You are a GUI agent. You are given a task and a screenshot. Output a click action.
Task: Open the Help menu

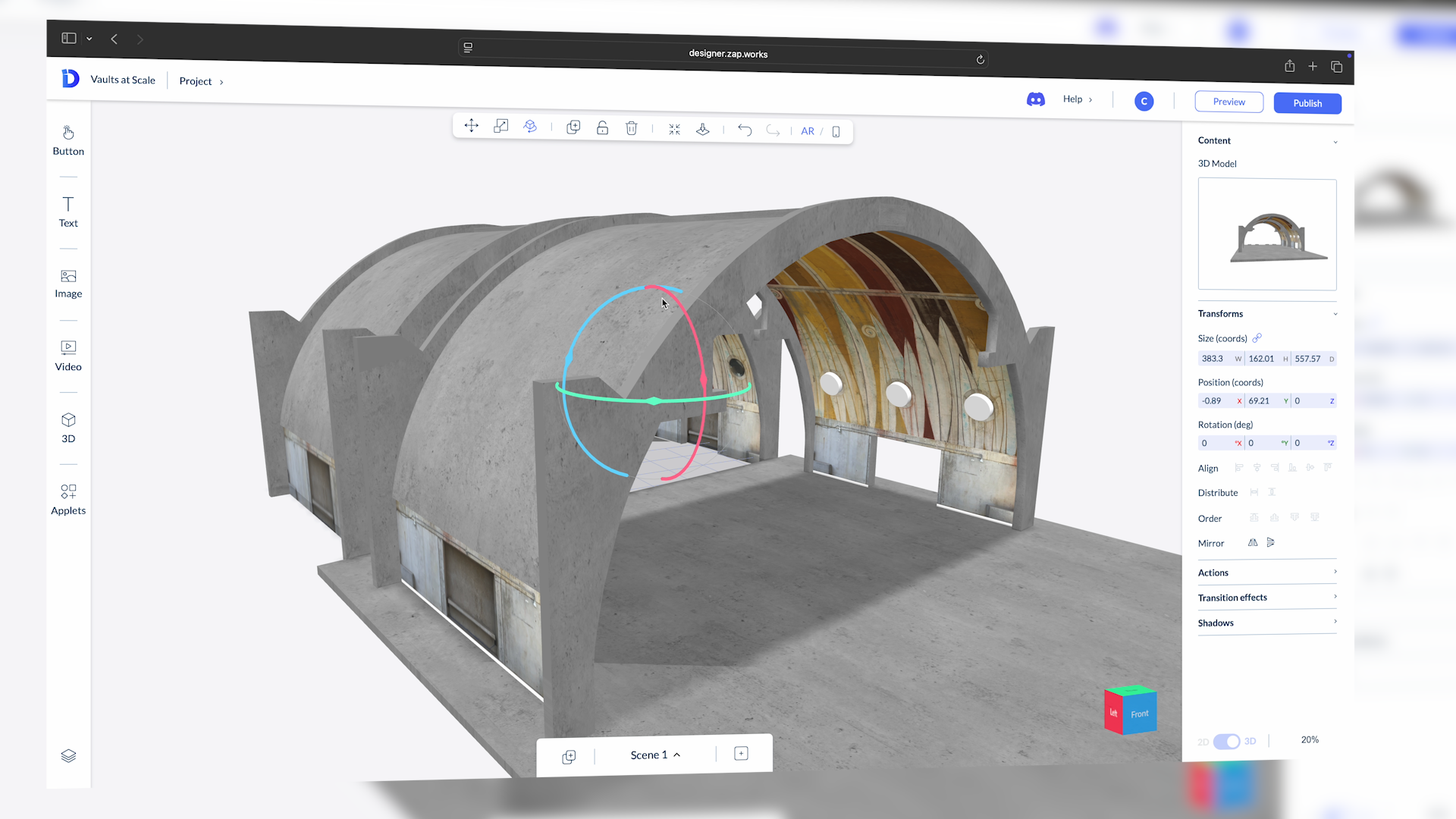click(x=1077, y=99)
